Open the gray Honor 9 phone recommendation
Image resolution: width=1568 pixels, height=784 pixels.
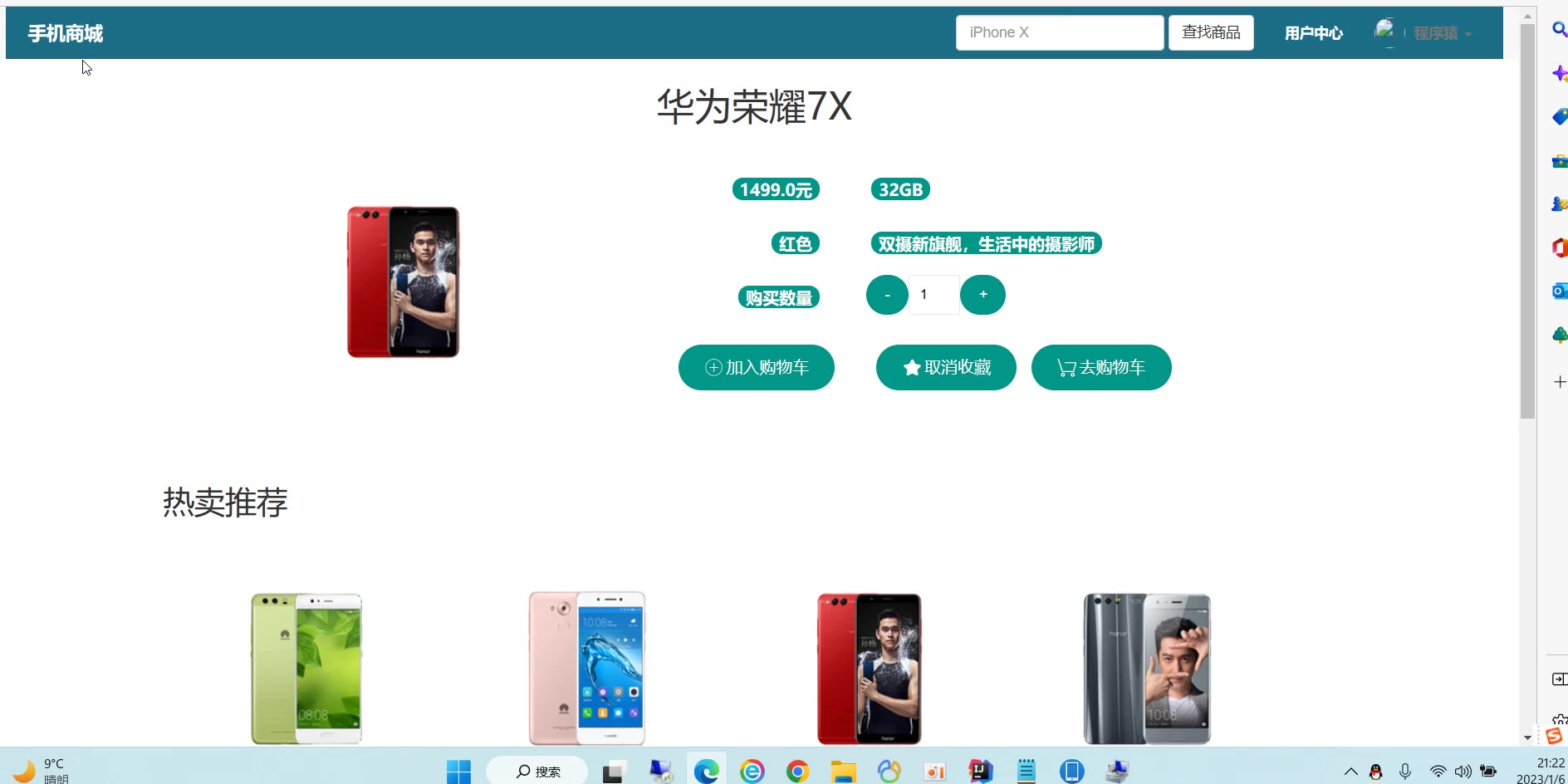(x=1147, y=668)
